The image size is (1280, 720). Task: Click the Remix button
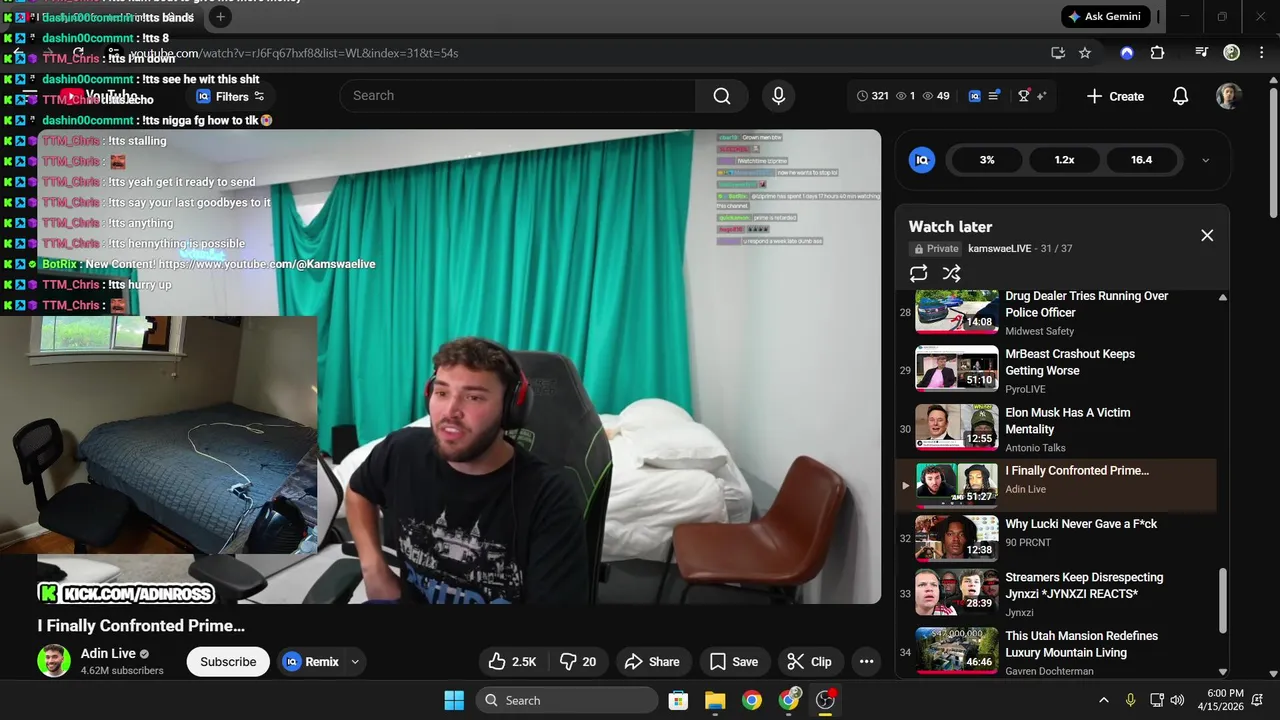311,661
